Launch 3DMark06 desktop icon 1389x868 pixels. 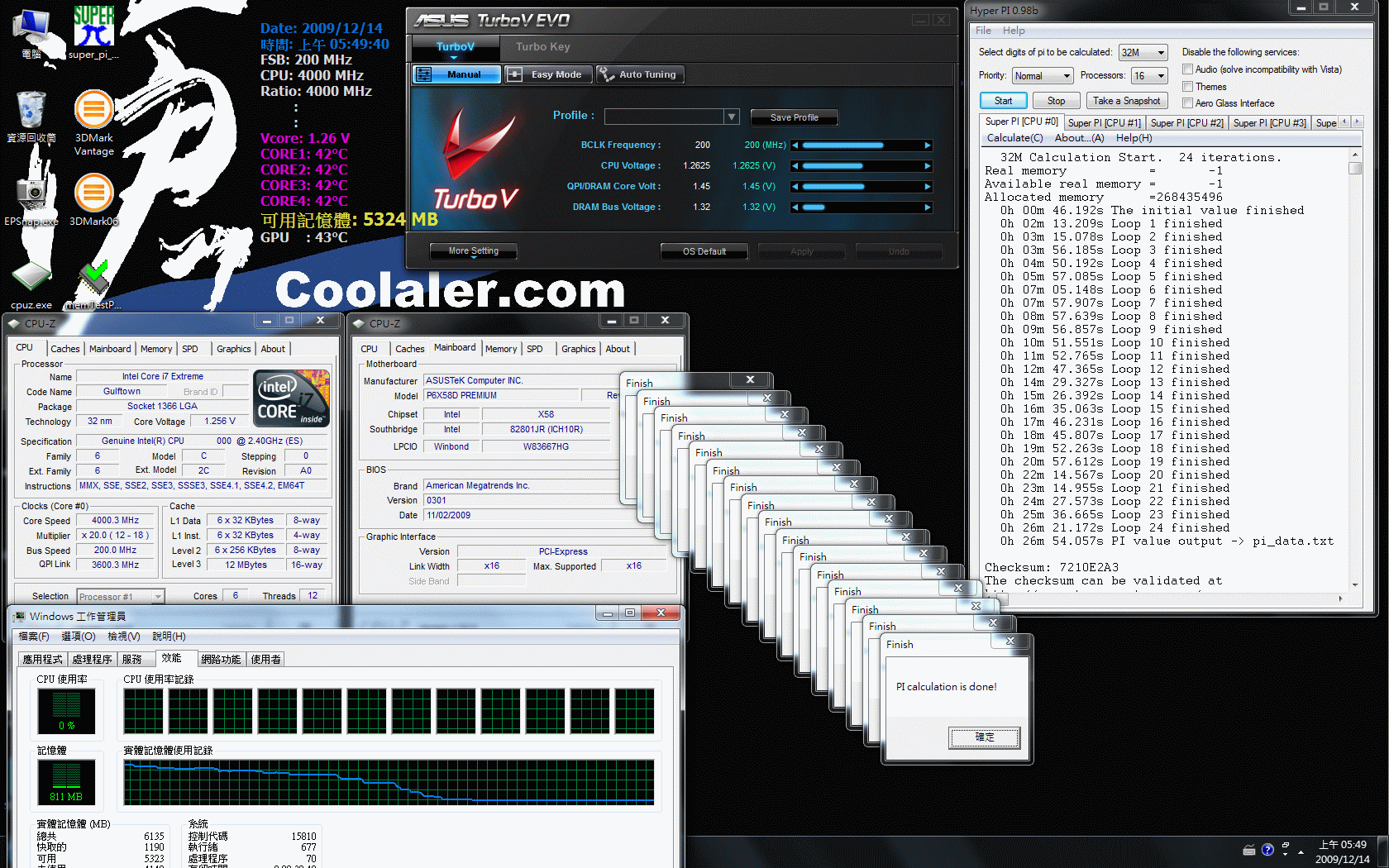[93, 199]
